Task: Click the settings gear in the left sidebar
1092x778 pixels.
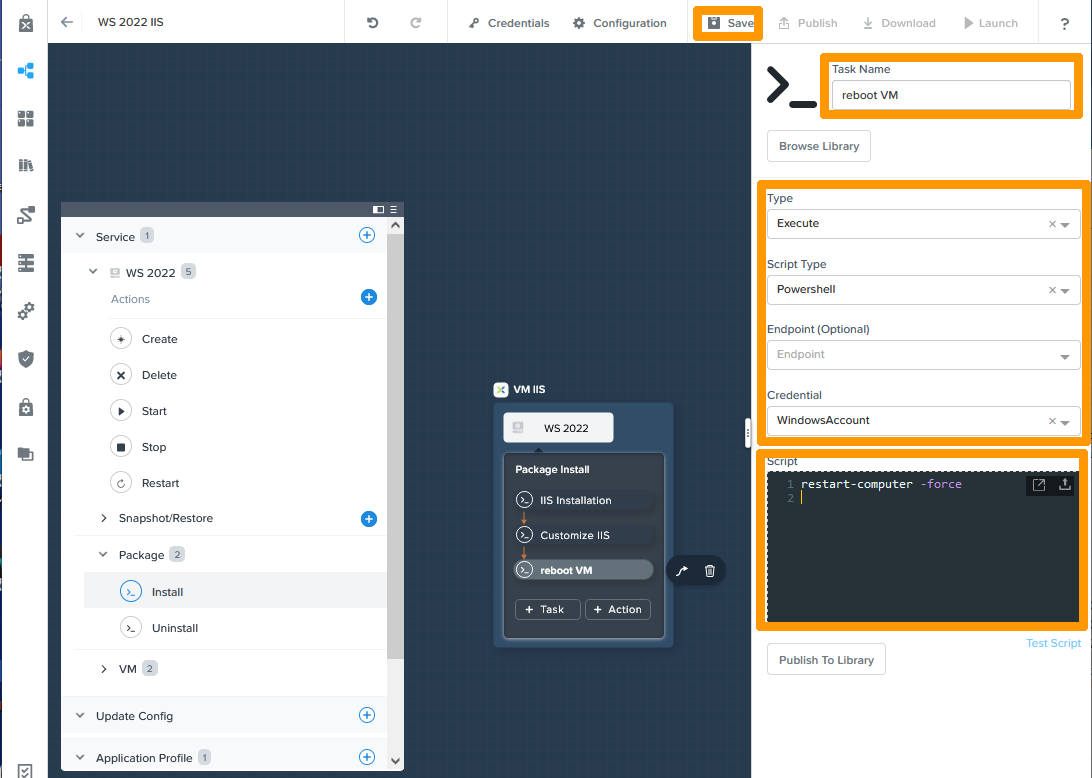Action: pos(25,311)
